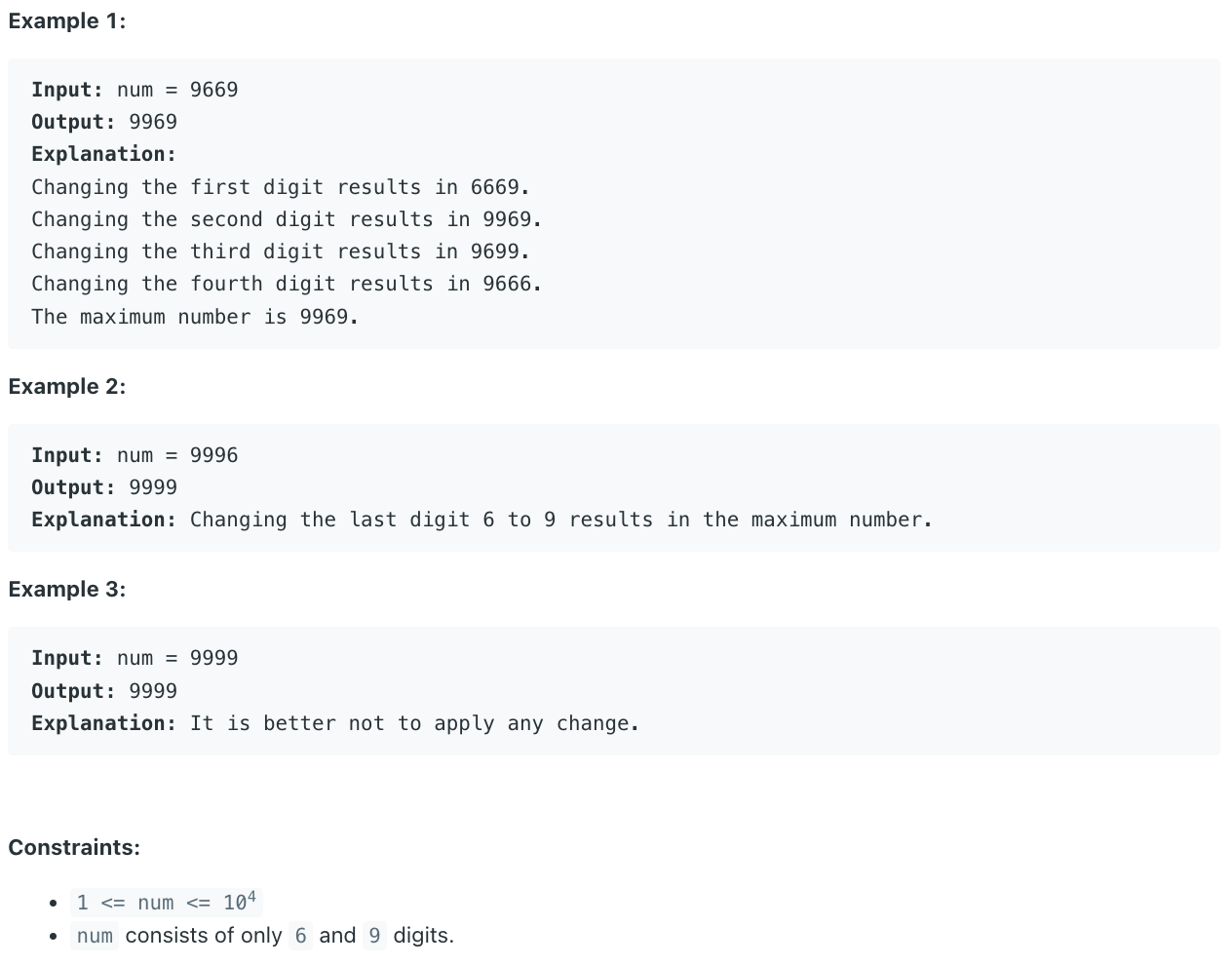Click the line about changing the second digit

pos(287,219)
